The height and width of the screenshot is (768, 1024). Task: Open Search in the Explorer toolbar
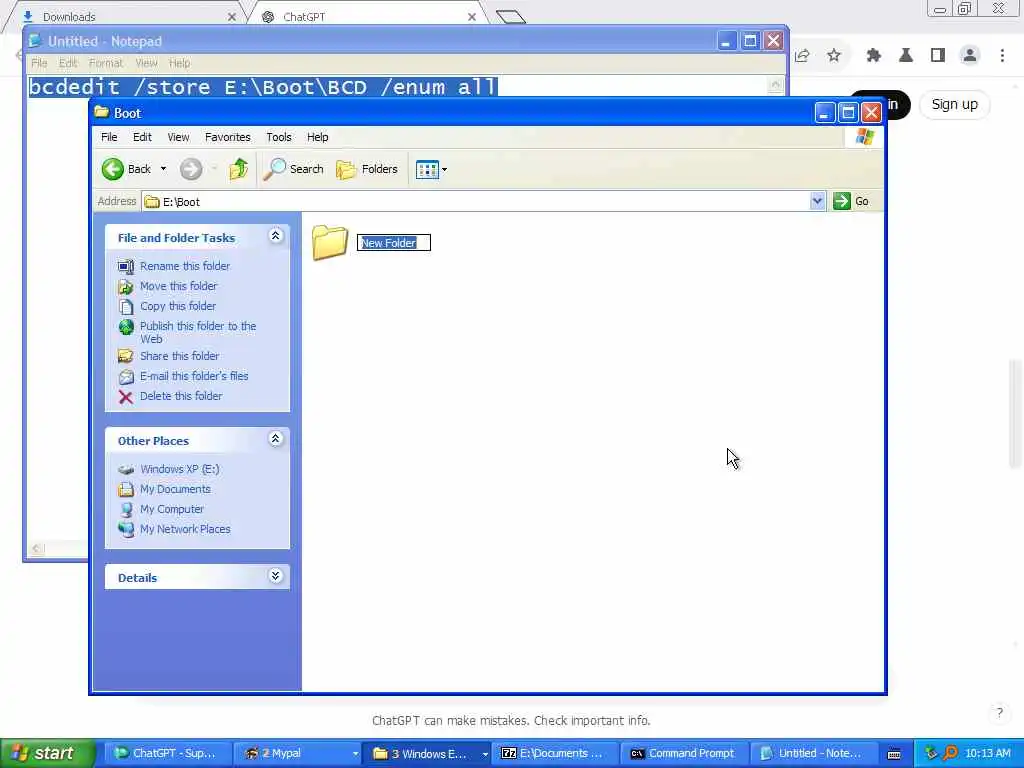293,169
